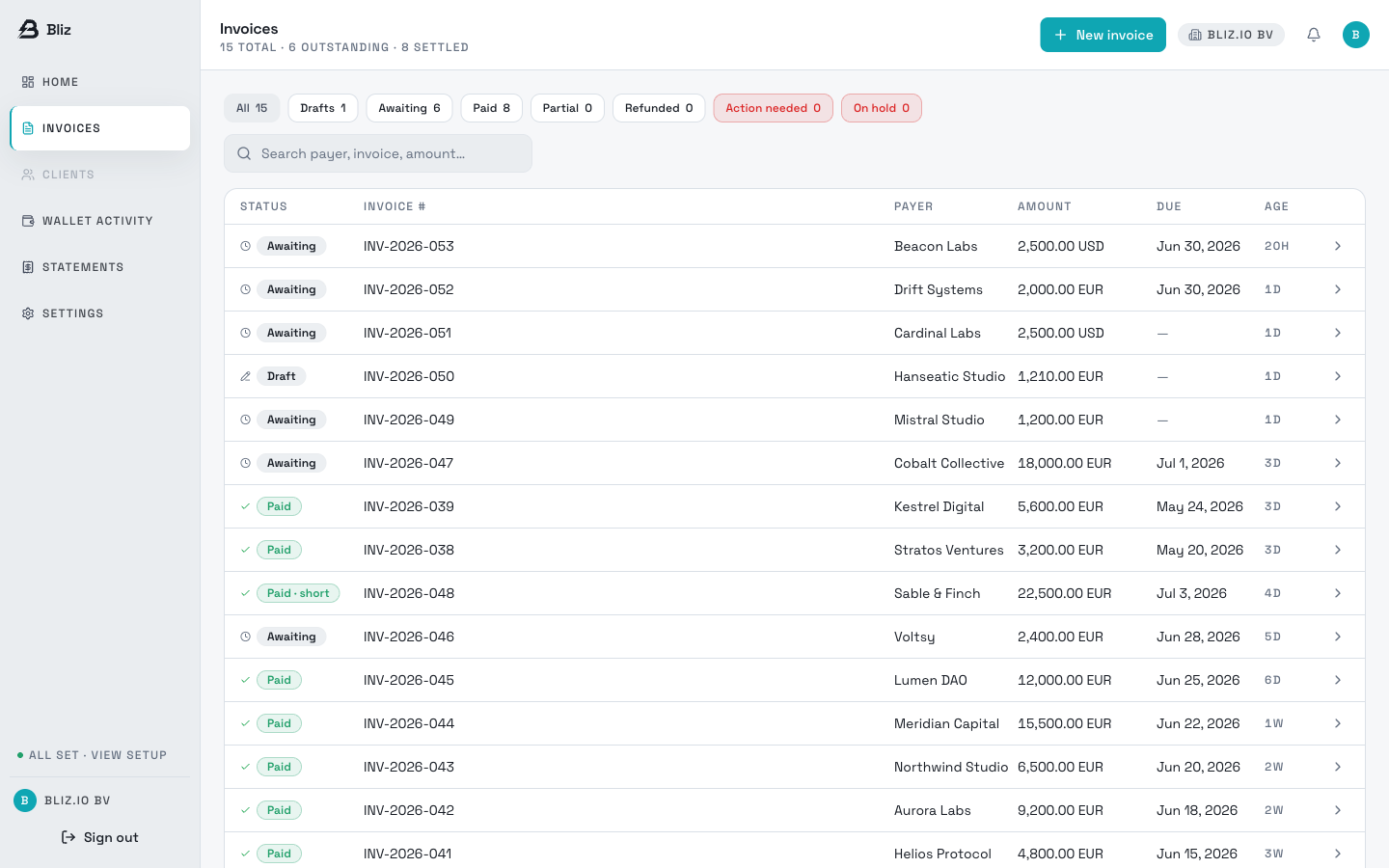Click the clock icon on INV-2026-051 row
The height and width of the screenshot is (868, 1389).
coord(245,333)
